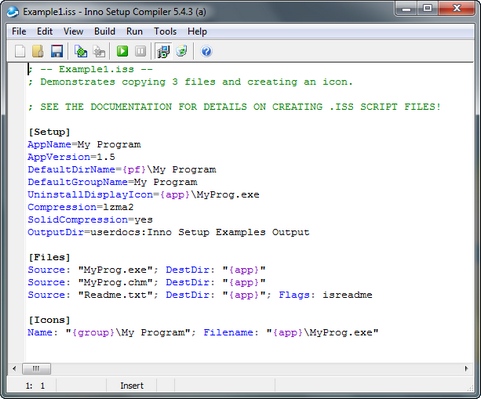This screenshot has width=481, height=399.
Task: Open a script with folder icon
Action: pyautogui.click(x=38, y=51)
